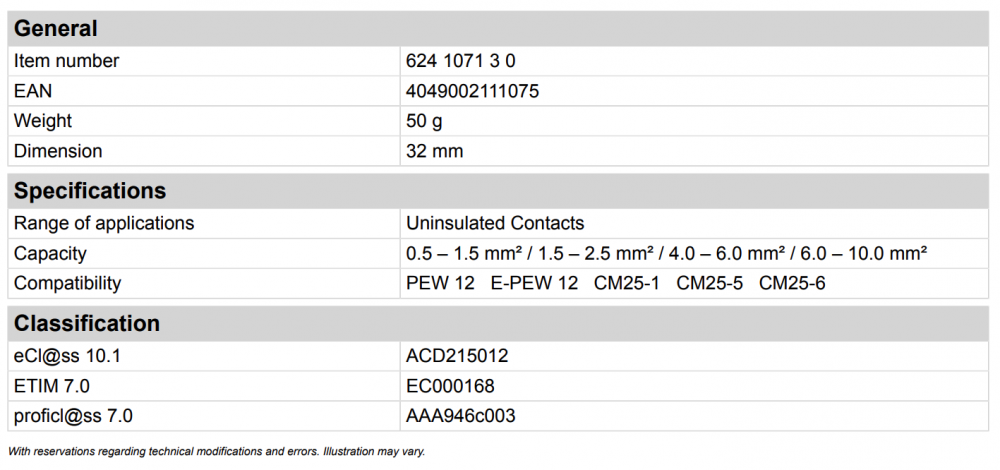Click the Item number row label
Viewport: 1000px width, 470px height.
[x=66, y=61]
